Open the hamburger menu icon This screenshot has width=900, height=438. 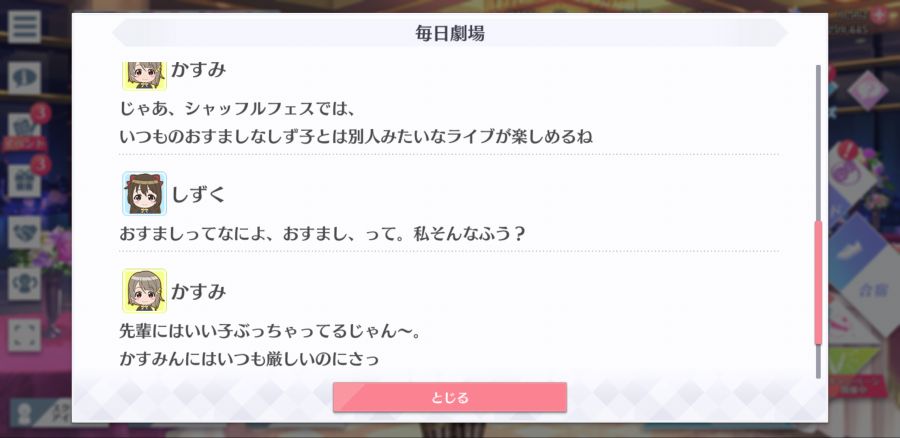click(x=24, y=26)
